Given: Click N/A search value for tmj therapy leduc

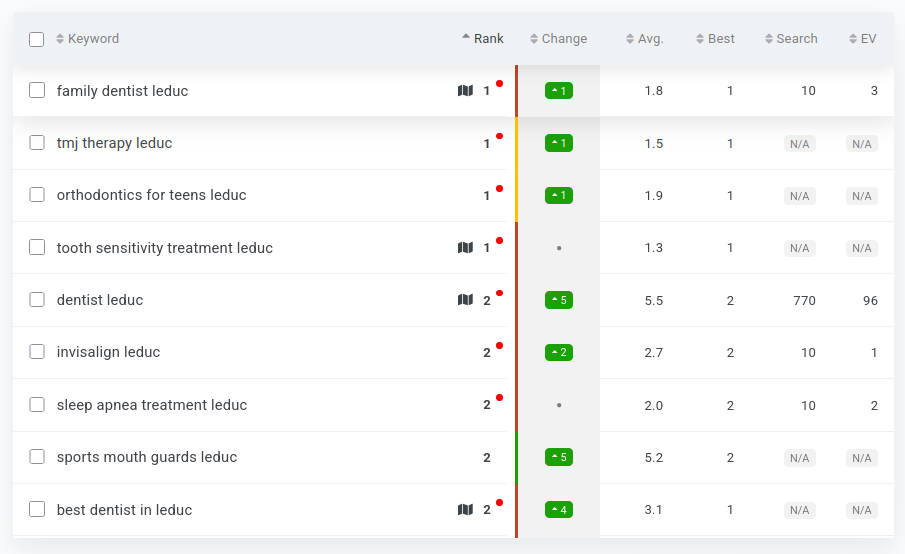Looking at the screenshot, I should [799, 144].
